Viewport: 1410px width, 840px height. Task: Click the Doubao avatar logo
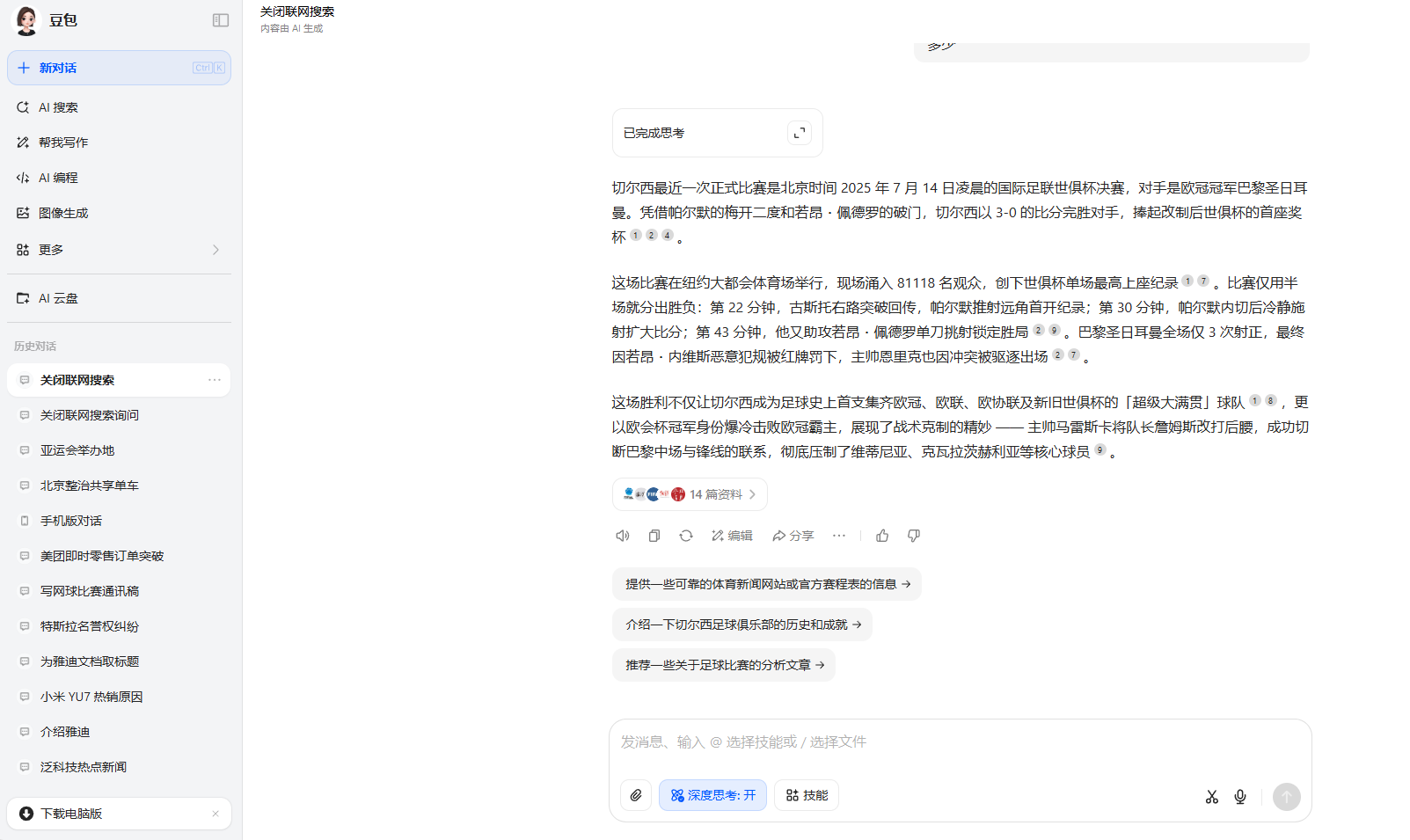[x=26, y=20]
